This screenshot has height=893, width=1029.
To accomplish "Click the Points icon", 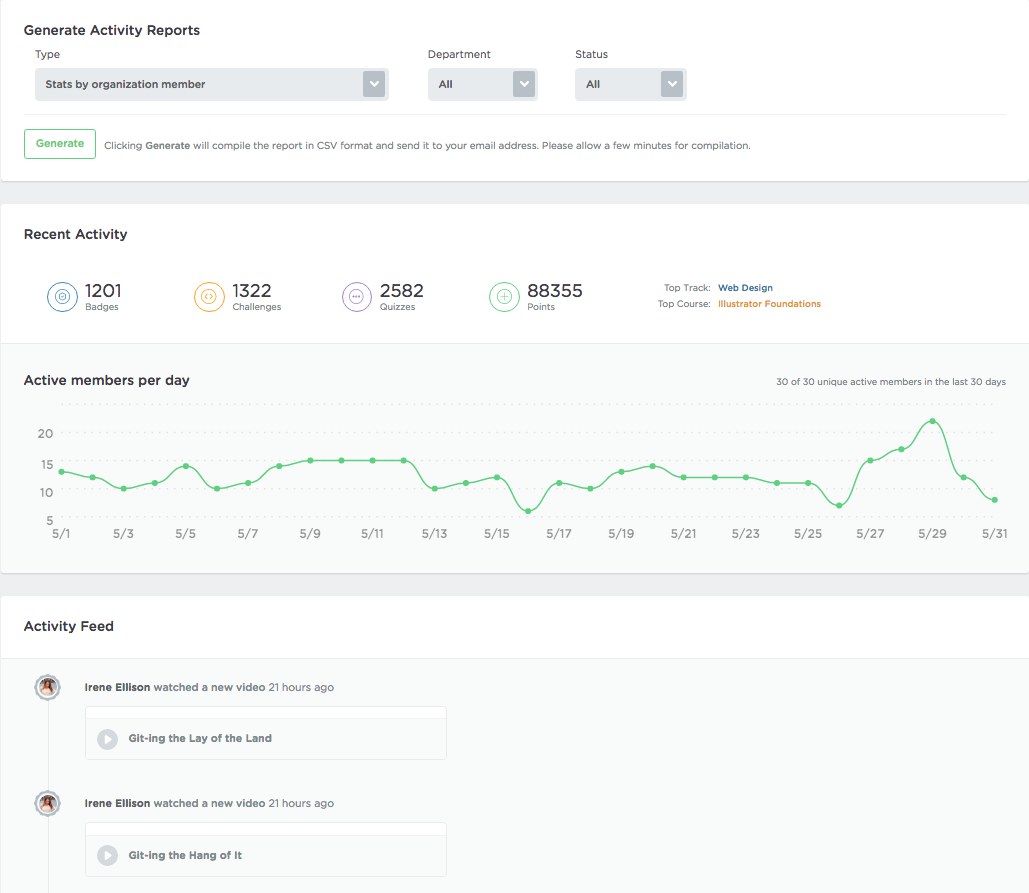I will [504, 296].
